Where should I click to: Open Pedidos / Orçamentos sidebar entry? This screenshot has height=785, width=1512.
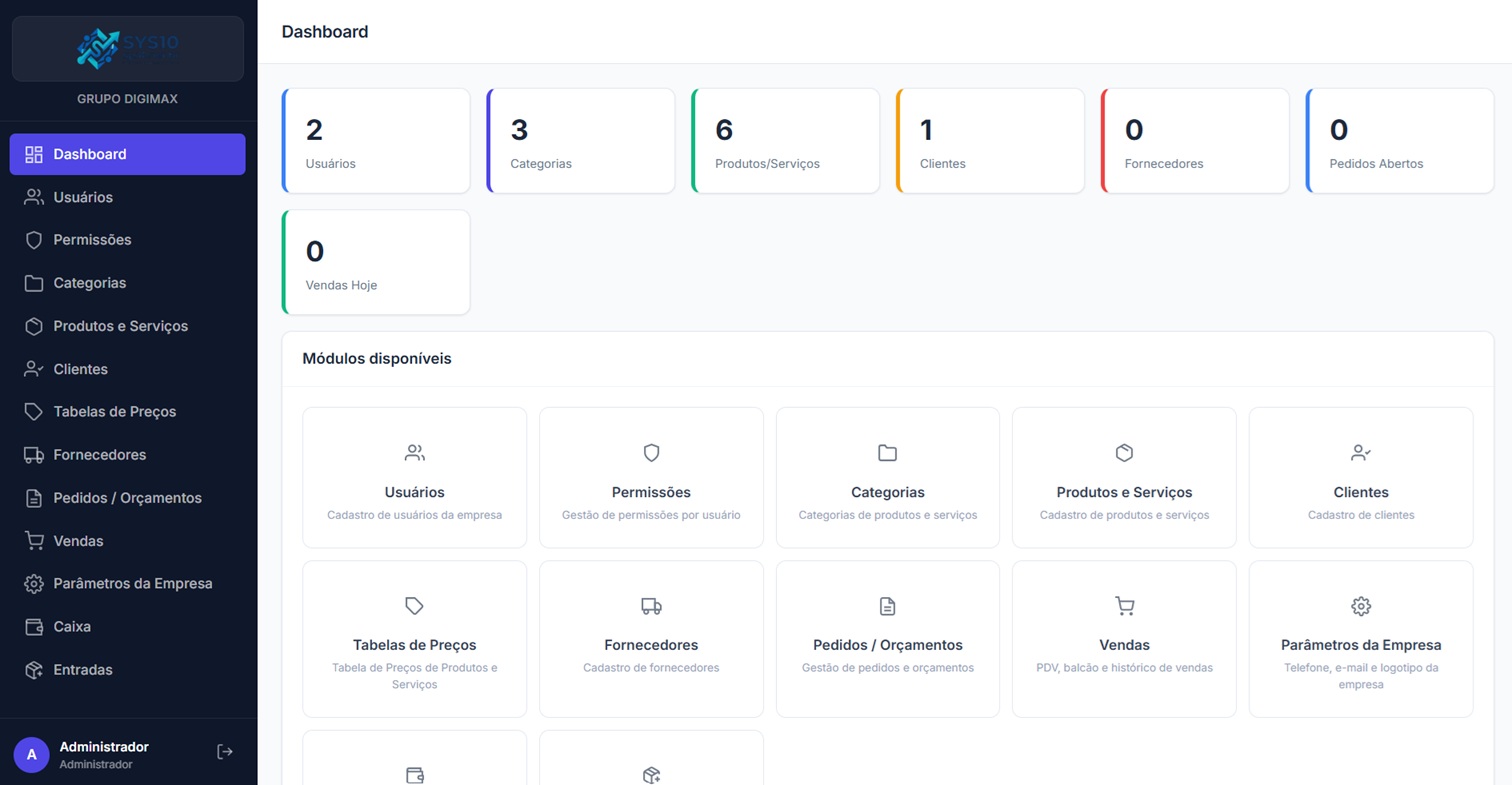[127, 498]
